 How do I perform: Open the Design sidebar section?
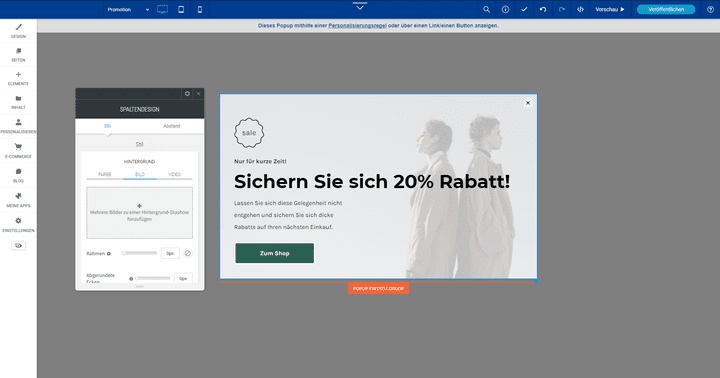[18, 31]
